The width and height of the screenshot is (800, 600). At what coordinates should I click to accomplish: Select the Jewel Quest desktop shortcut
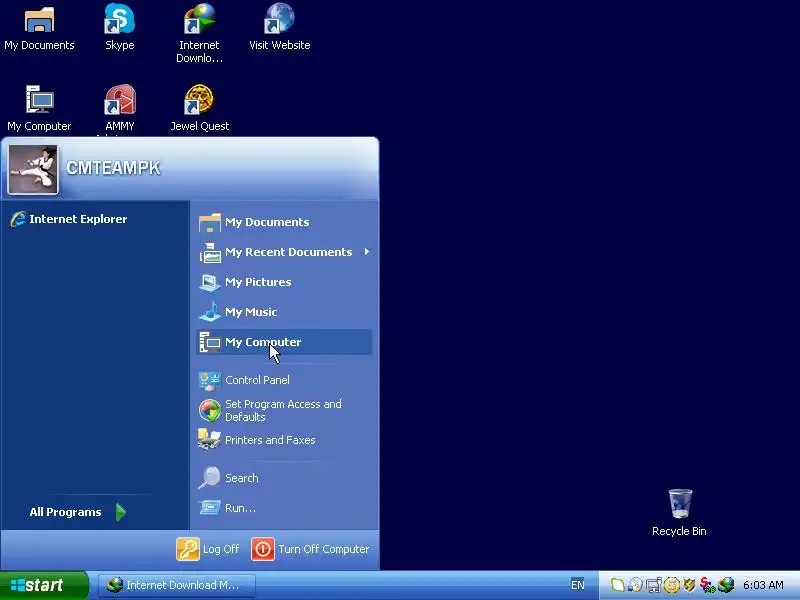(199, 108)
